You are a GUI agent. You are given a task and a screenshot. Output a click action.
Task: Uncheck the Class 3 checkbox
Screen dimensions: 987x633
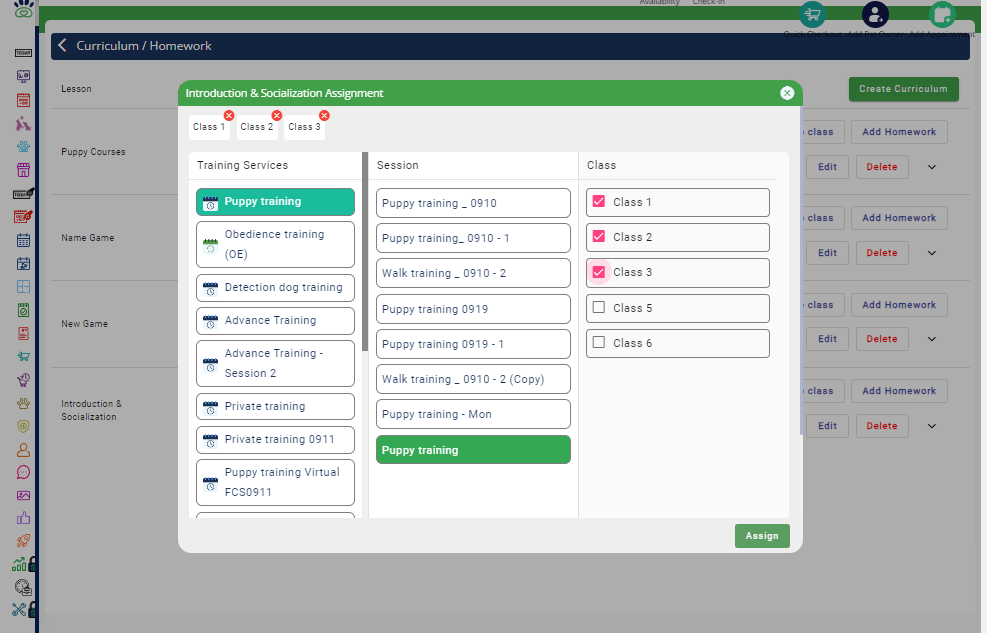point(599,272)
